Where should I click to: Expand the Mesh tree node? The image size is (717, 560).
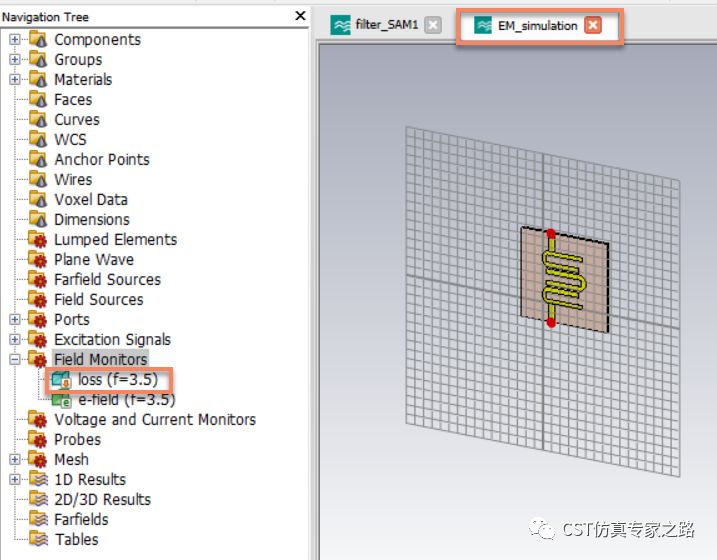[x=15, y=459]
